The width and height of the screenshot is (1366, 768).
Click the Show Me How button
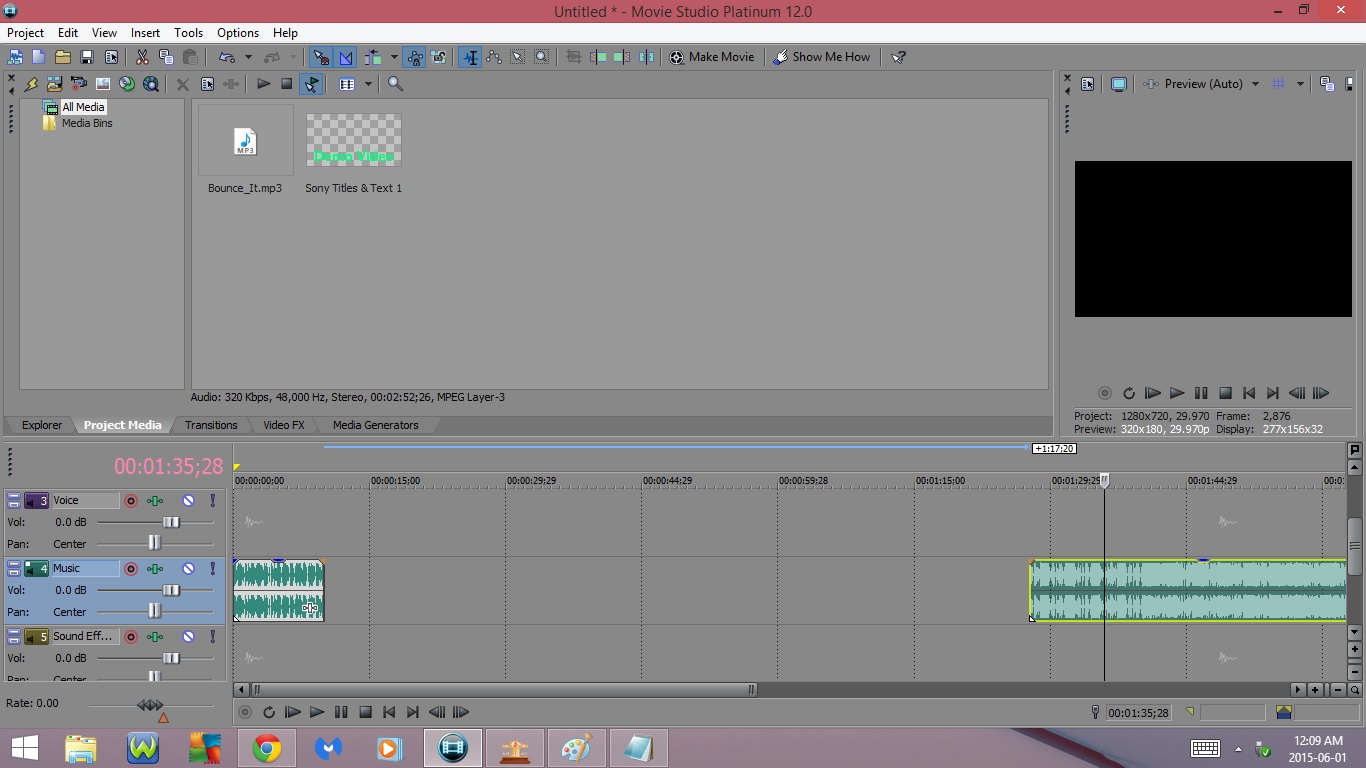coord(821,57)
